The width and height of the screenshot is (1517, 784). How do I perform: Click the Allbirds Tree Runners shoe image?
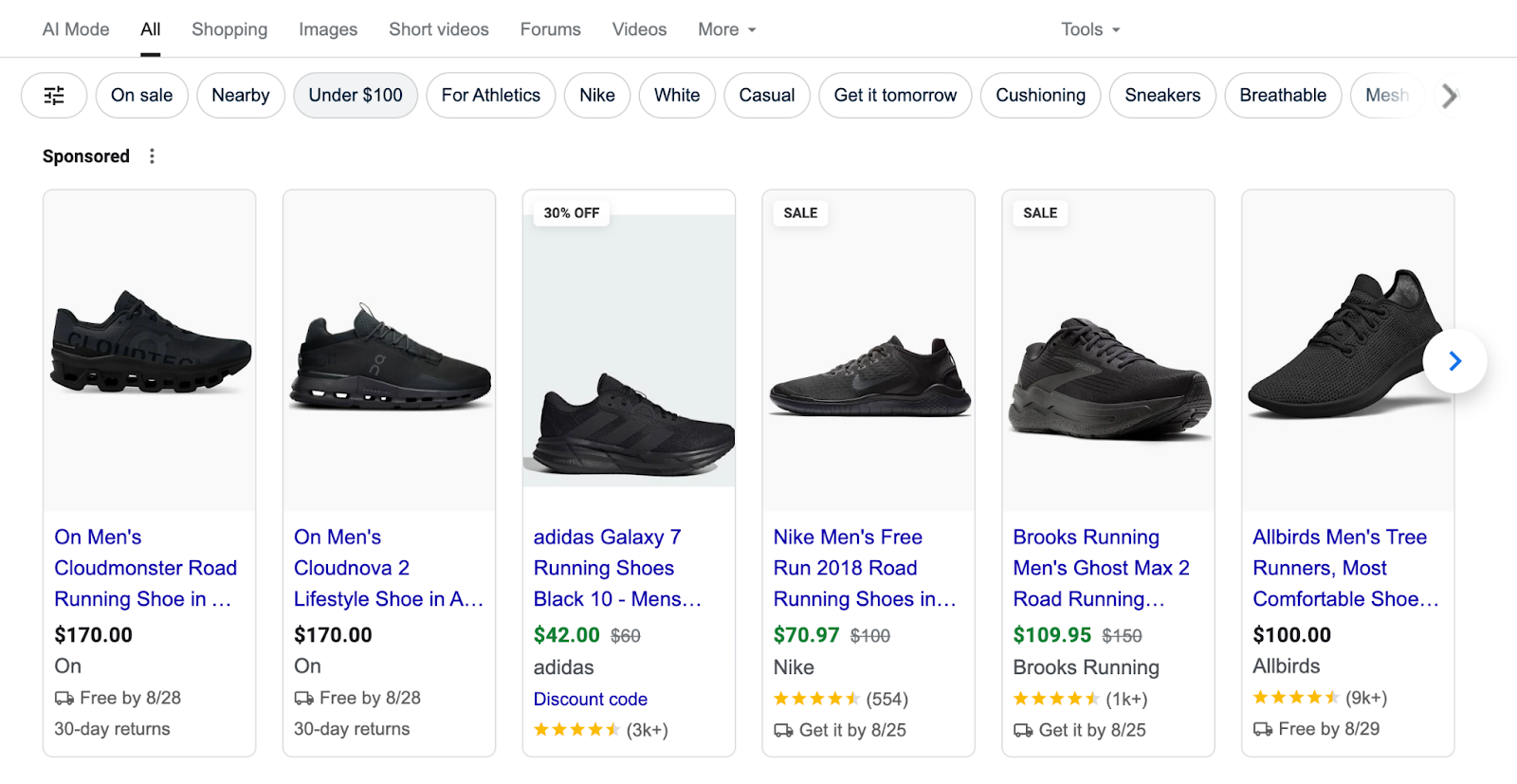coord(1348,350)
